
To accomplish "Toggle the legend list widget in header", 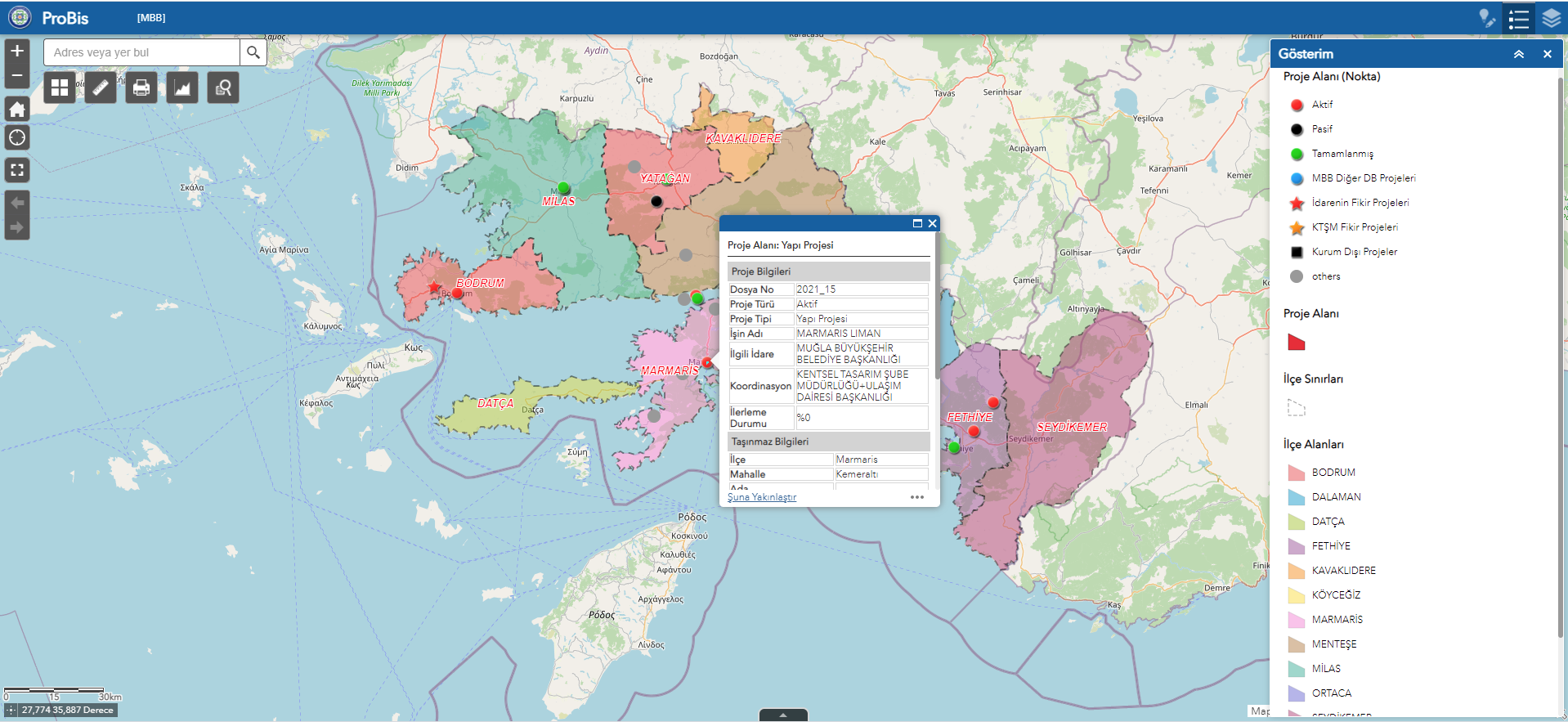I will pyautogui.click(x=1519, y=18).
